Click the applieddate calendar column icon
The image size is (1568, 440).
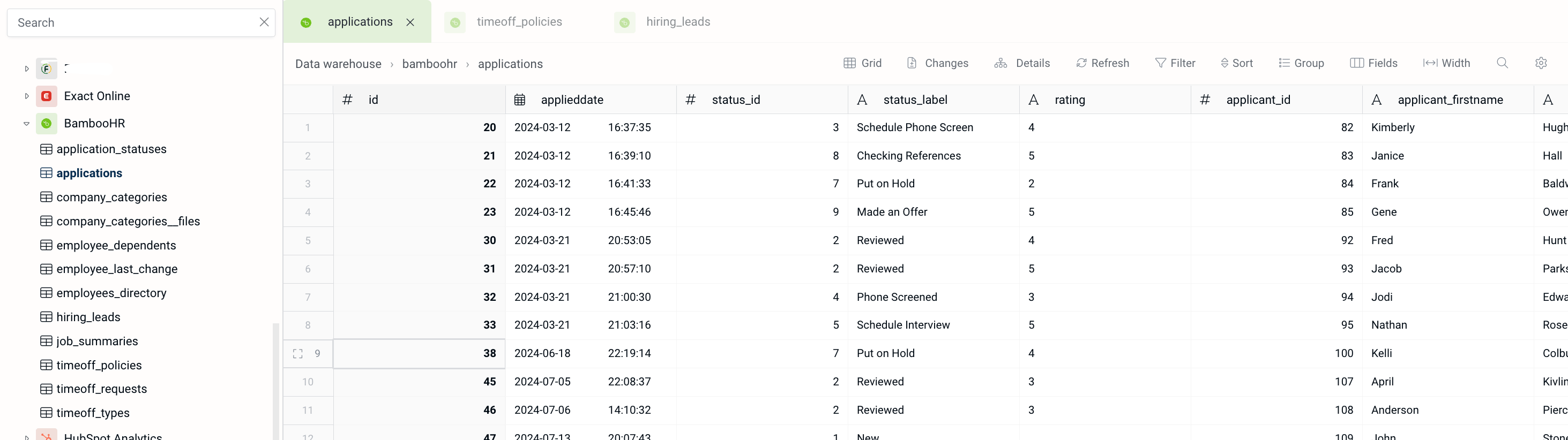(520, 100)
